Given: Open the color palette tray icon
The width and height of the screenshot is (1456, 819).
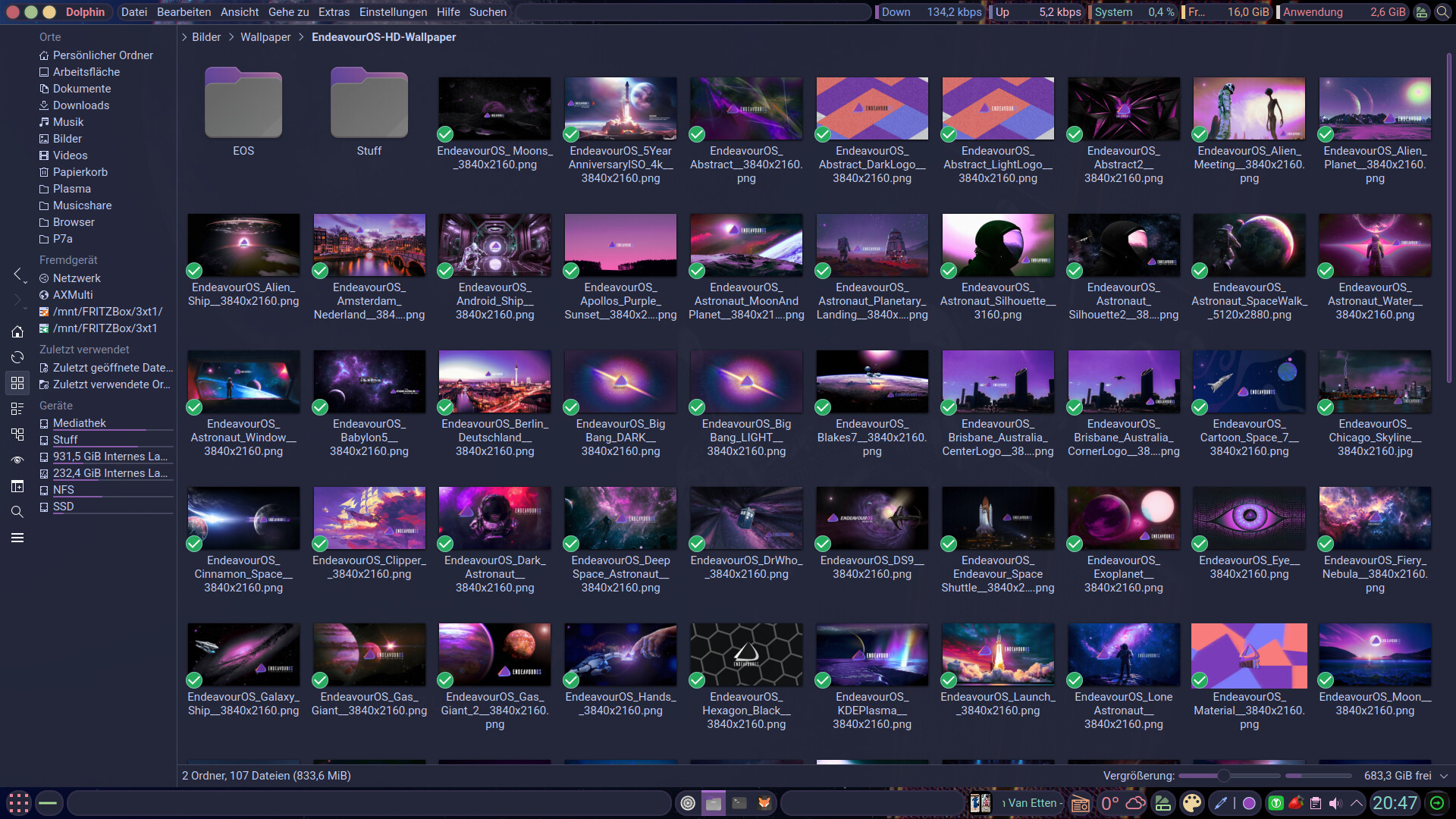Looking at the screenshot, I should [1192, 803].
